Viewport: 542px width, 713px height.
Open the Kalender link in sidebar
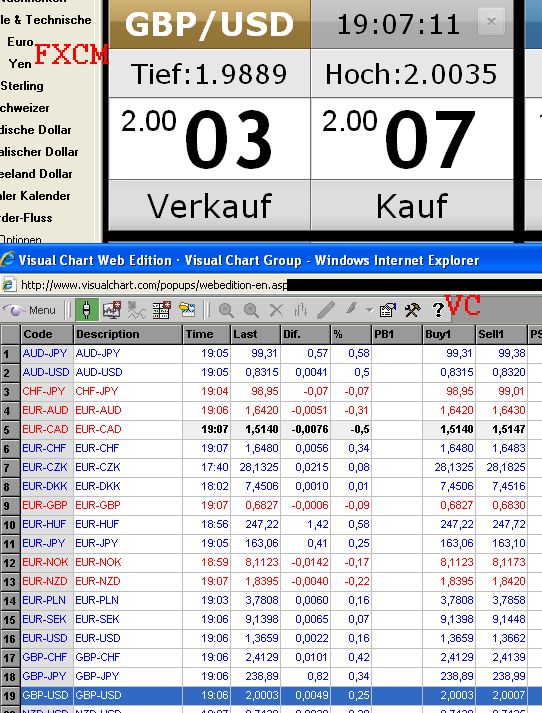[35, 196]
